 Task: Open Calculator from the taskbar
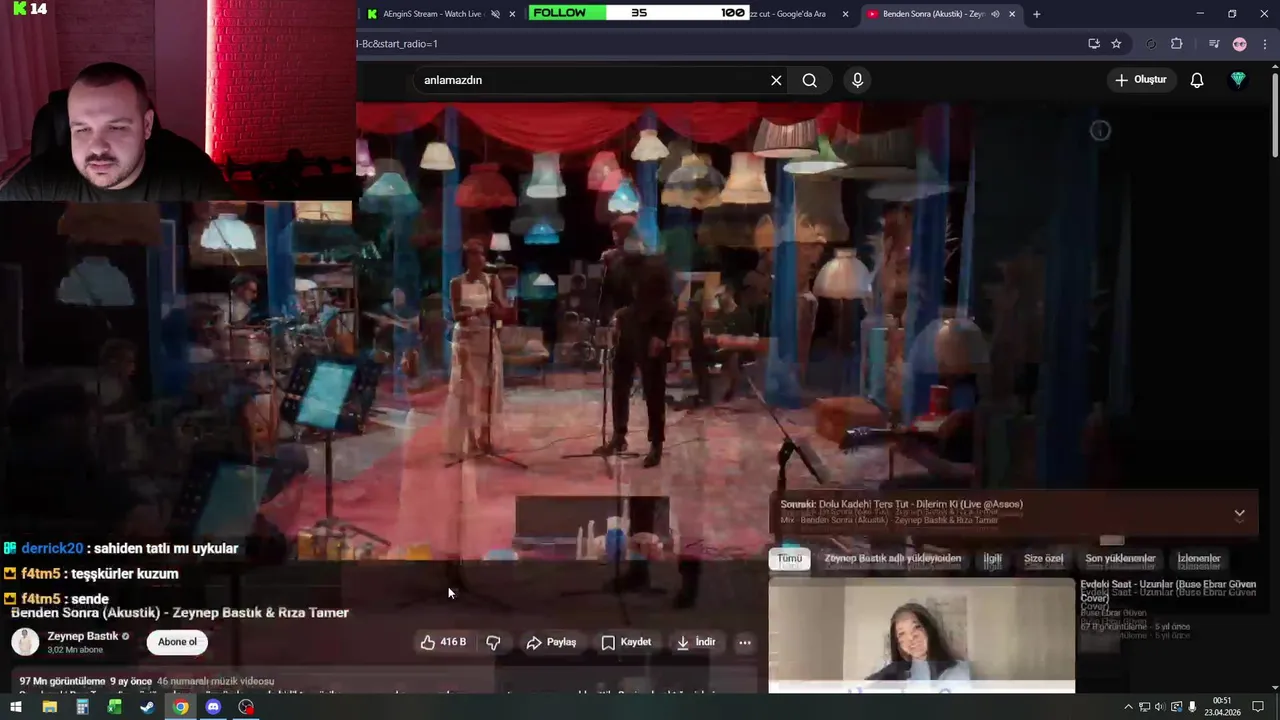pyautogui.click(x=82, y=707)
